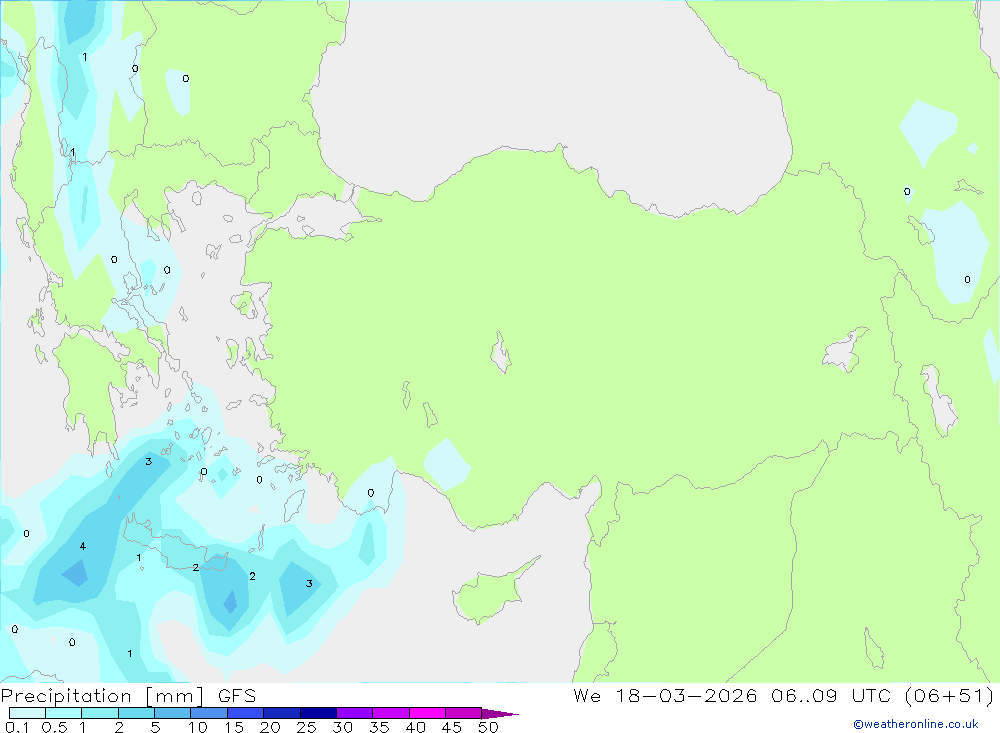
Task: Click the magenta swatch between 40 and 45
Action: [427, 713]
